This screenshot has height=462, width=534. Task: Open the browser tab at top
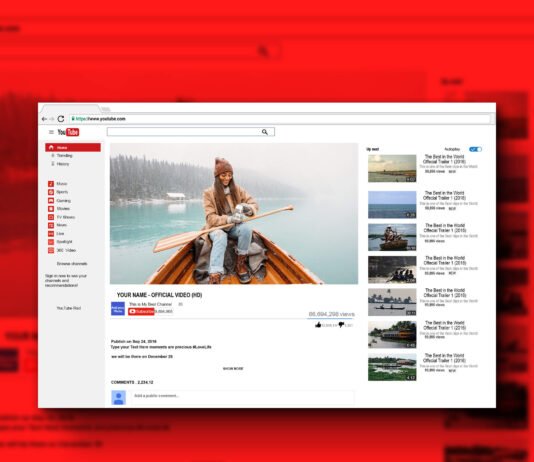(70, 109)
